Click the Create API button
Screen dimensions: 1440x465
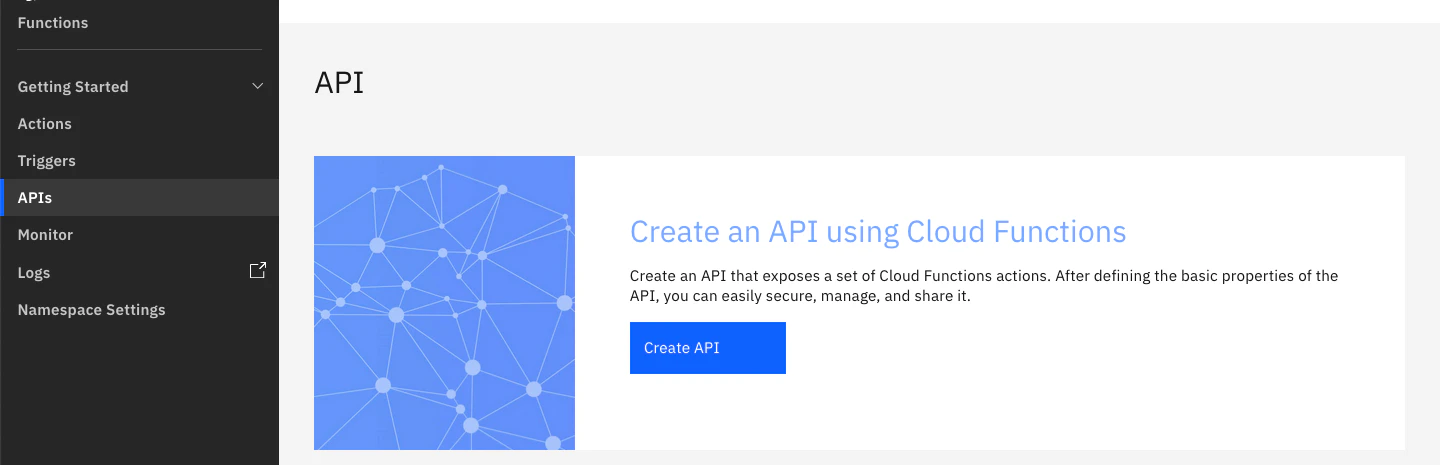pos(708,348)
